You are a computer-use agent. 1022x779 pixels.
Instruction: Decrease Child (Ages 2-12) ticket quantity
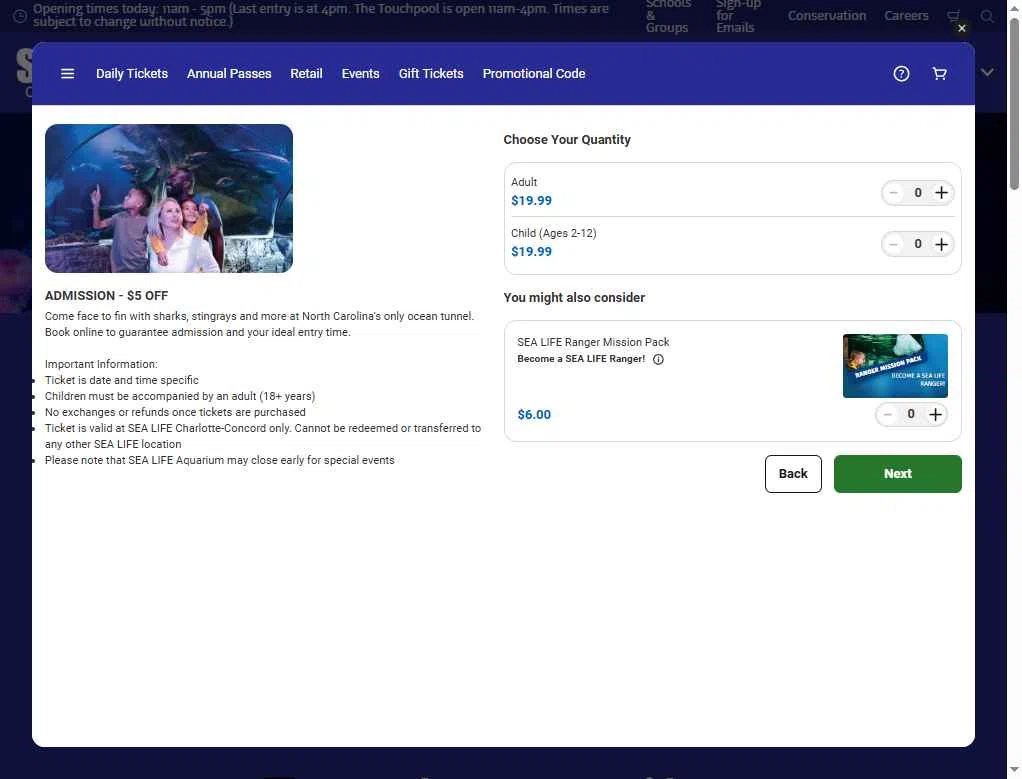(x=894, y=244)
